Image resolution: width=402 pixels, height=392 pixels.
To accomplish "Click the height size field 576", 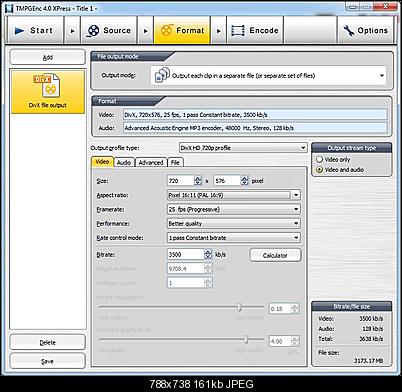I will [x=227, y=181].
